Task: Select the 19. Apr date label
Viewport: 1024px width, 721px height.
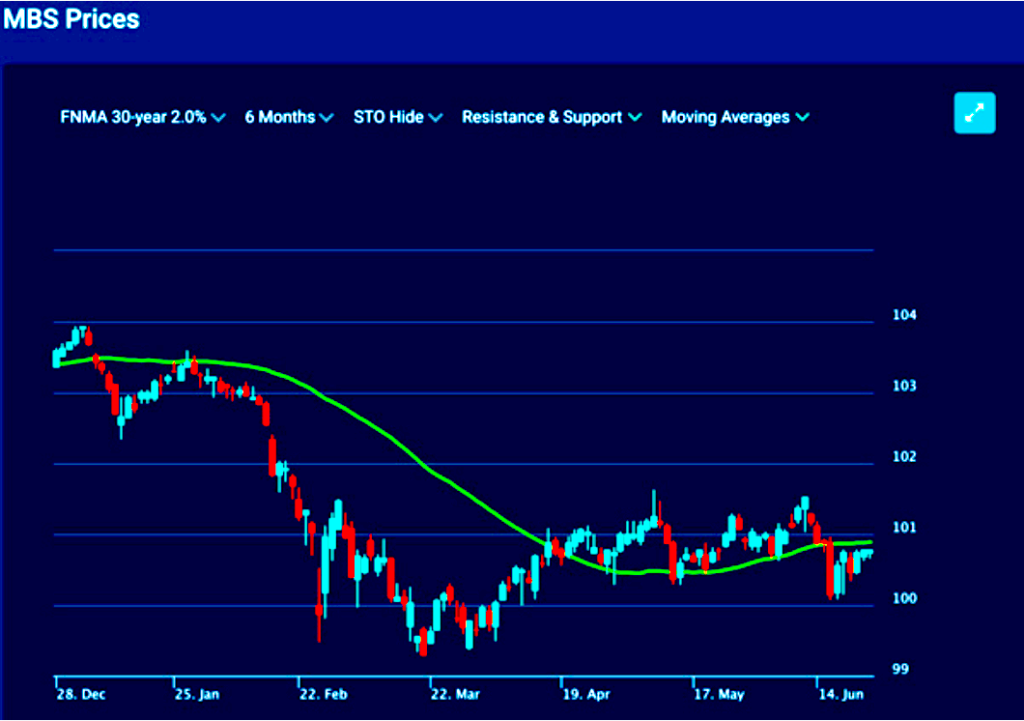Action: (x=586, y=692)
